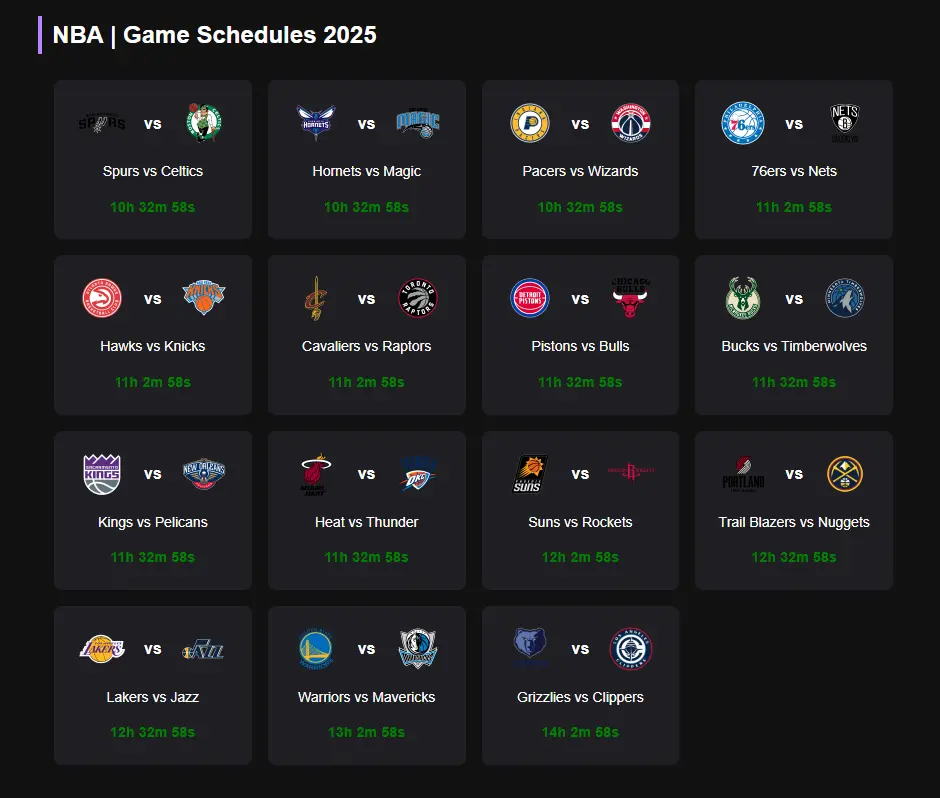
Task: Select the Charlotte Hornets logo
Action: (x=316, y=123)
